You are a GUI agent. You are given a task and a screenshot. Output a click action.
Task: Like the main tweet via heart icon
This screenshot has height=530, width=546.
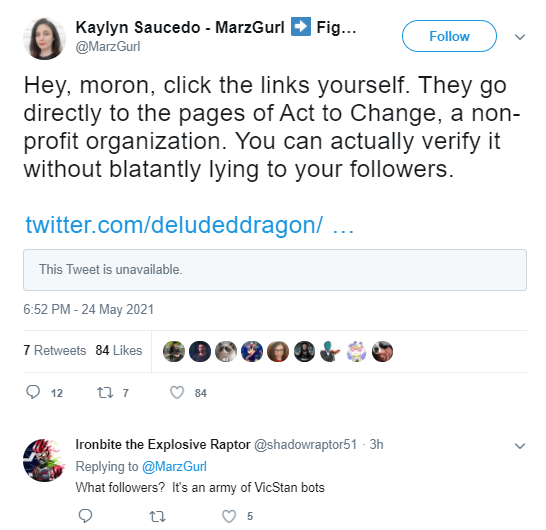[x=177, y=393]
